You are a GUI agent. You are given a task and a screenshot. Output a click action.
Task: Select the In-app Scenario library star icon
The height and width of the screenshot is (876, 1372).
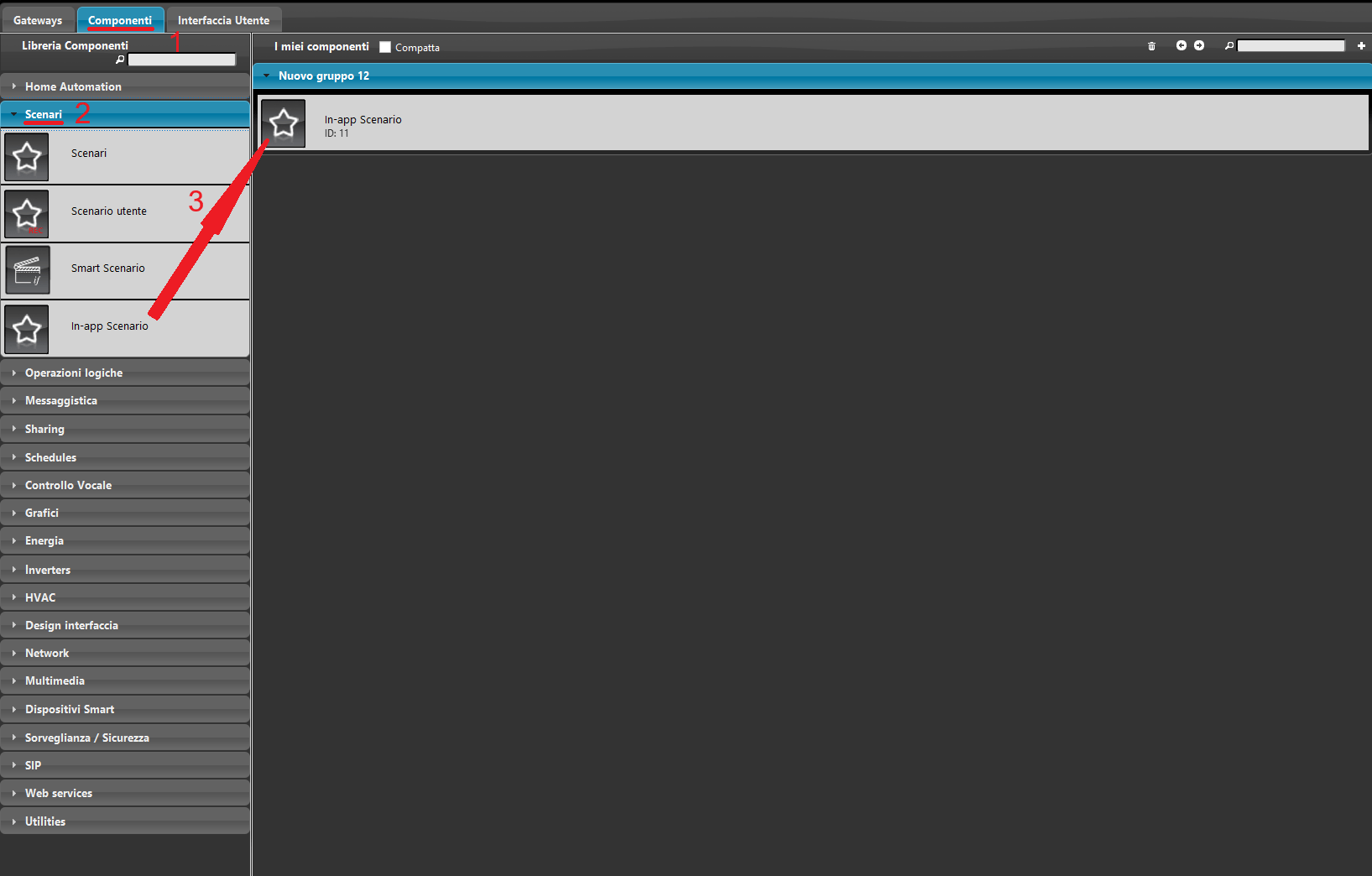[x=27, y=329]
